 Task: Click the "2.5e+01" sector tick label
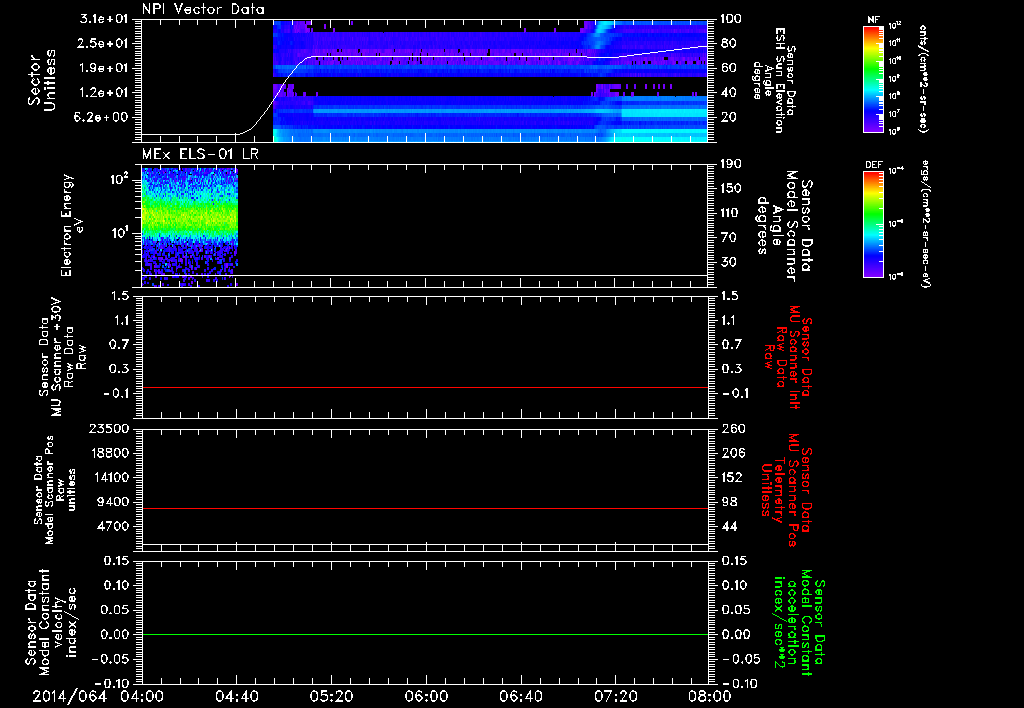click(x=104, y=43)
